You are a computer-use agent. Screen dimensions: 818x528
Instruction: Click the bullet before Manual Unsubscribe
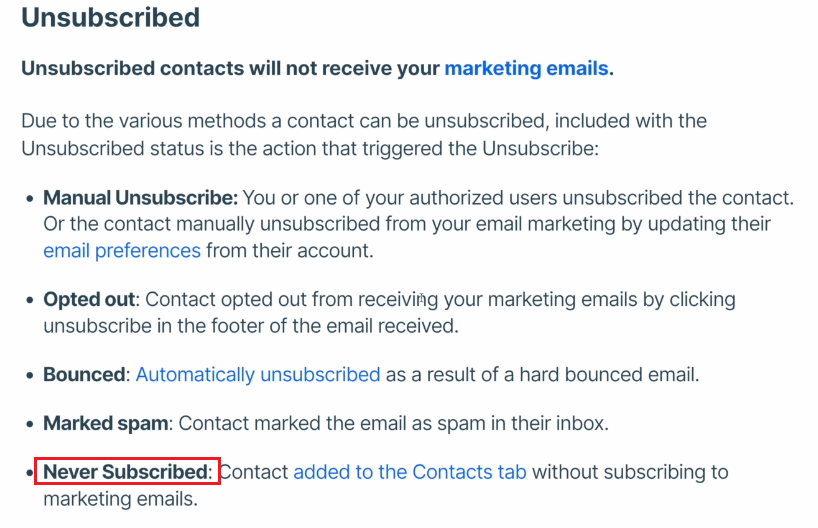pos(30,199)
